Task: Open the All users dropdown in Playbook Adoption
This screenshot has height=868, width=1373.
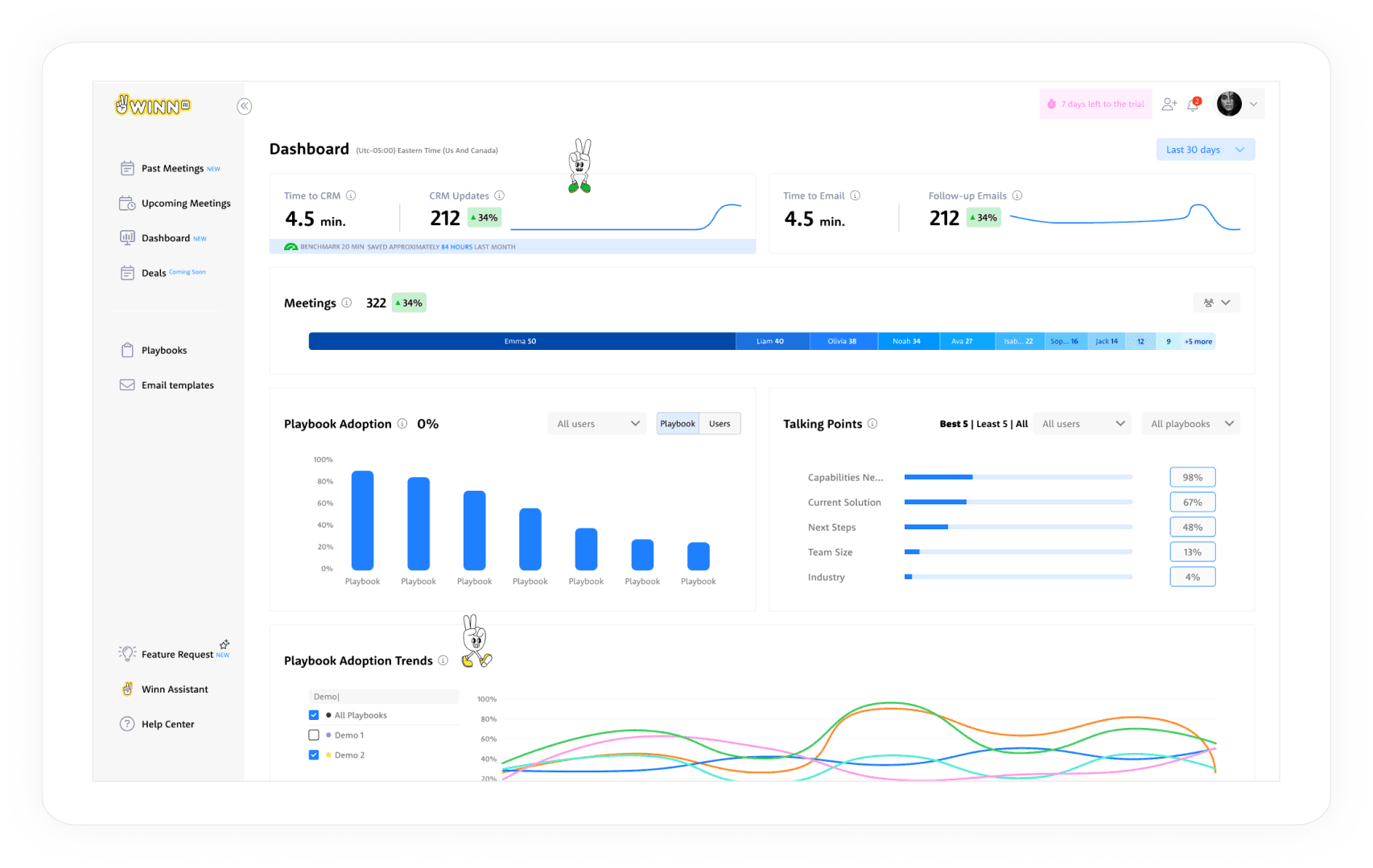Action: click(x=597, y=424)
